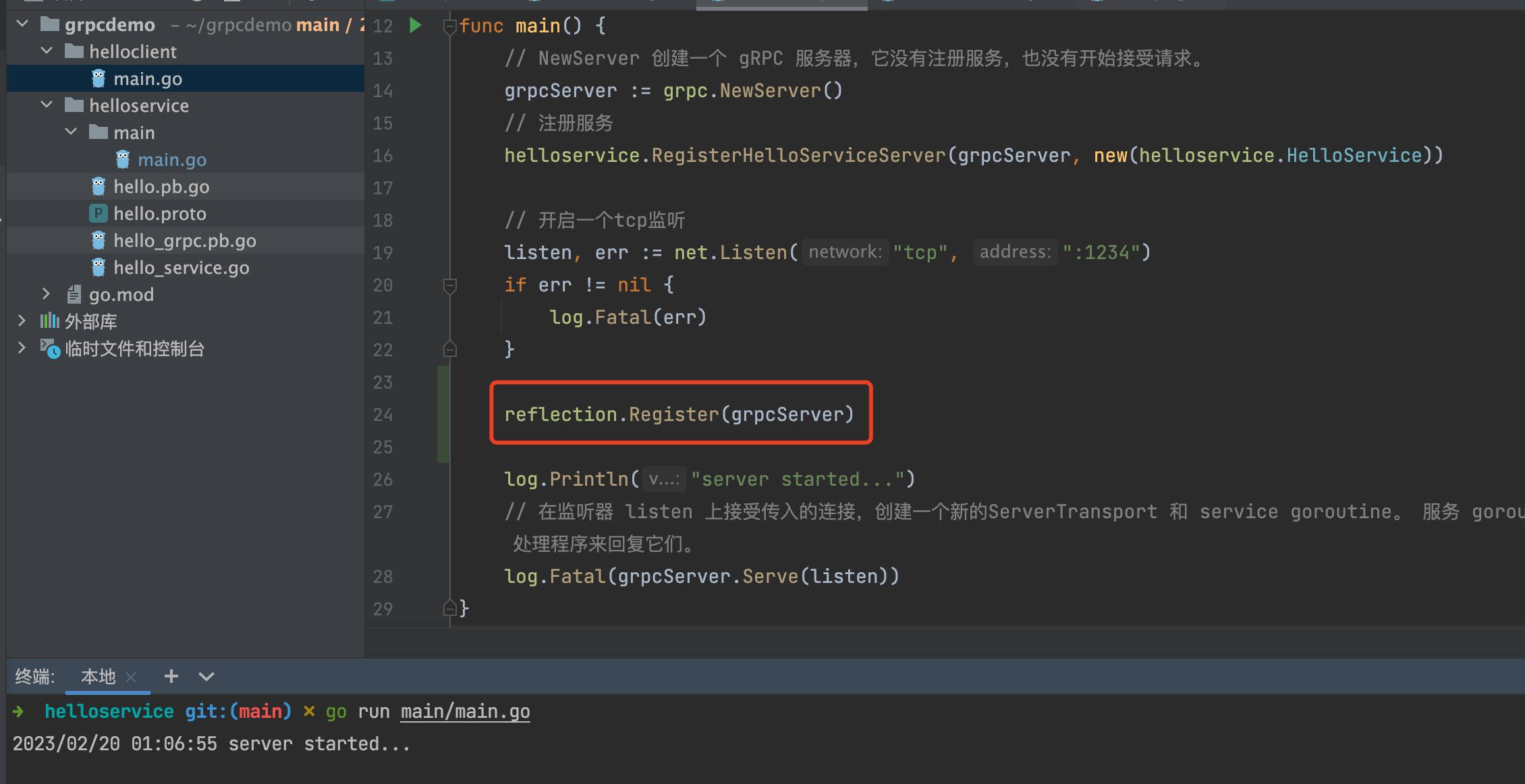Collapse the if err block fold at line 20
Image resolution: width=1525 pixels, height=784 pixels.
(449, 285)
